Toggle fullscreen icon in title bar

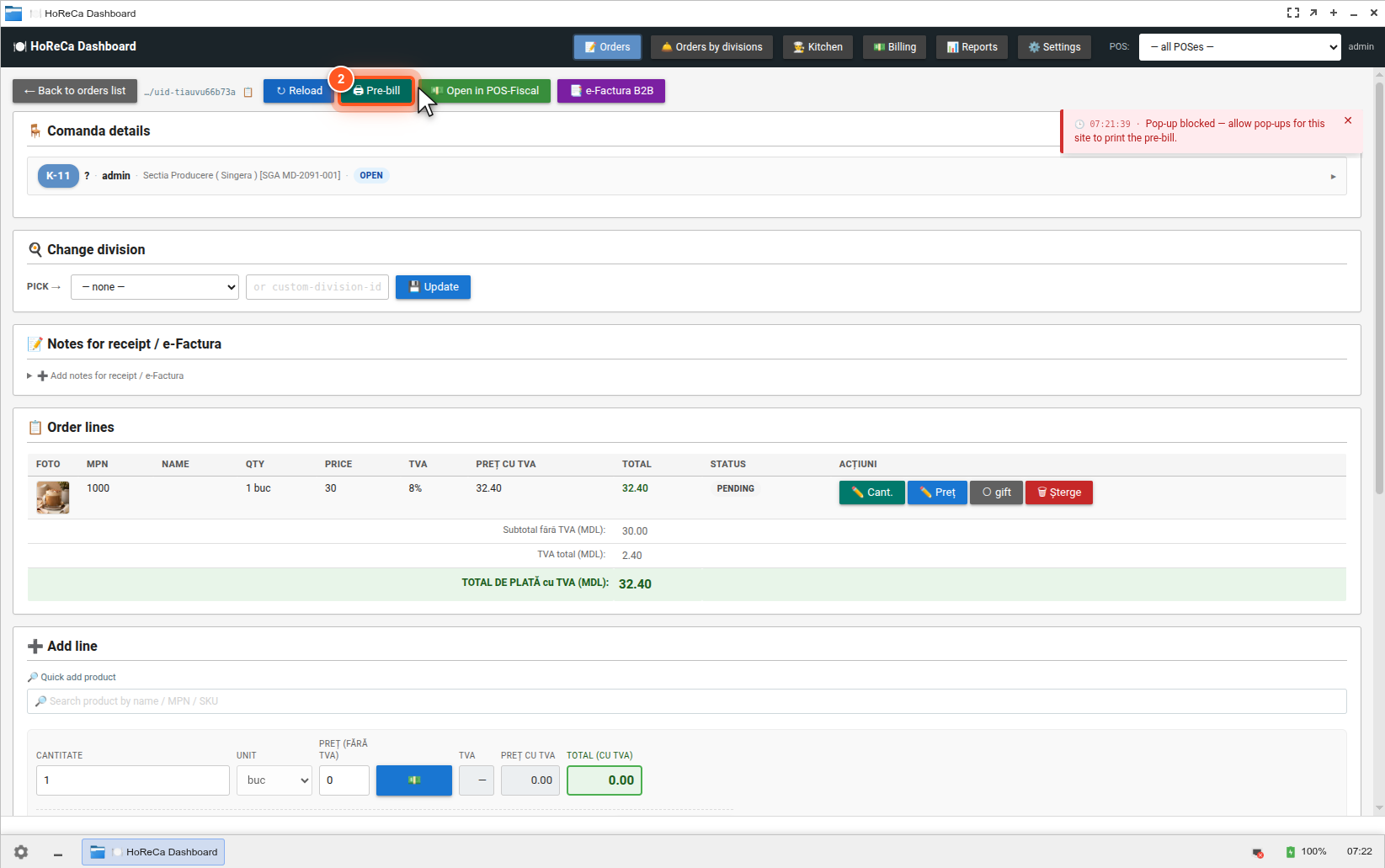[x=1293, y=13]
